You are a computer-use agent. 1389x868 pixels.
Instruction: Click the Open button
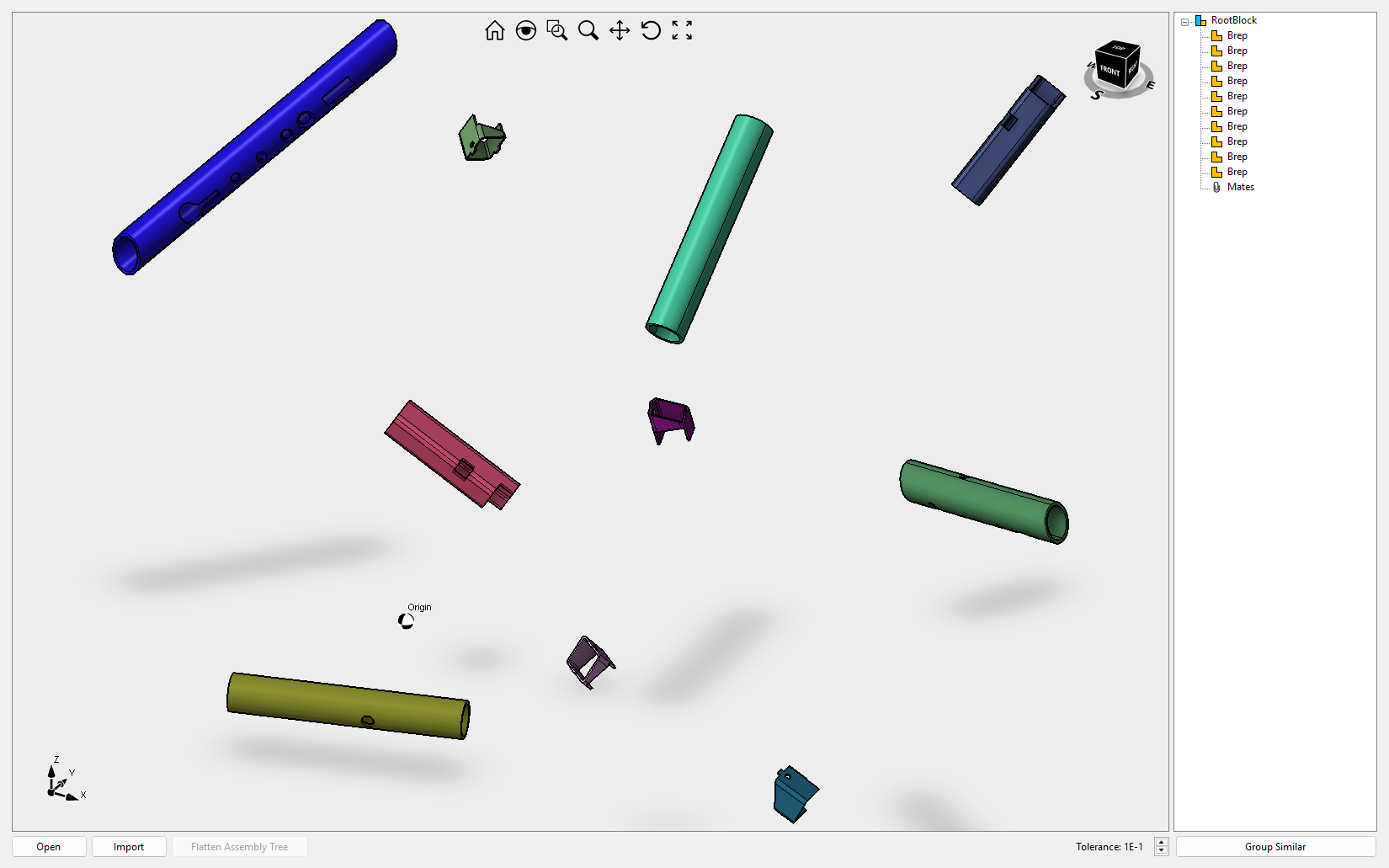(49, 847)
